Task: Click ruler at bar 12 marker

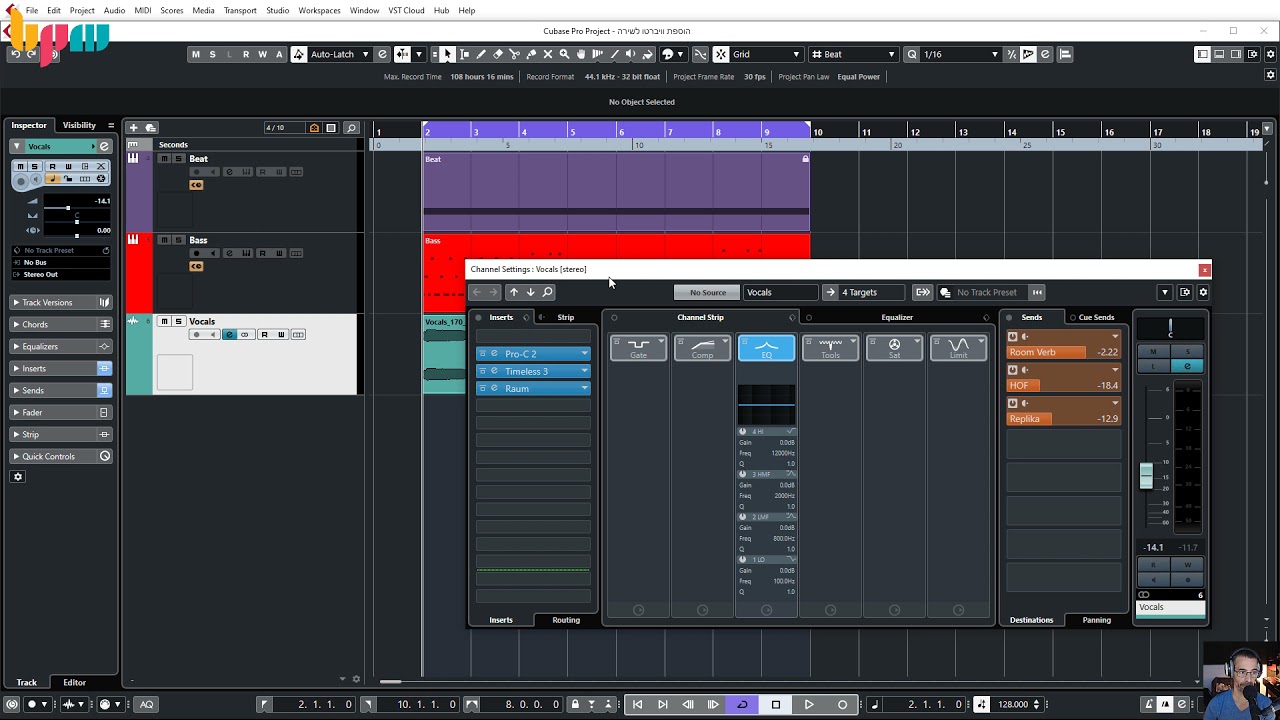Action: pyautogui.click(x=915, y=131)
